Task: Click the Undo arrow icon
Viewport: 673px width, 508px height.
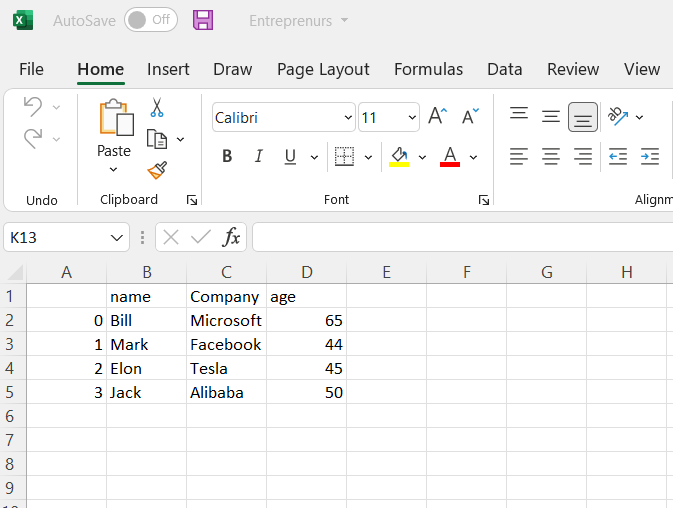Action: [33, 106]
